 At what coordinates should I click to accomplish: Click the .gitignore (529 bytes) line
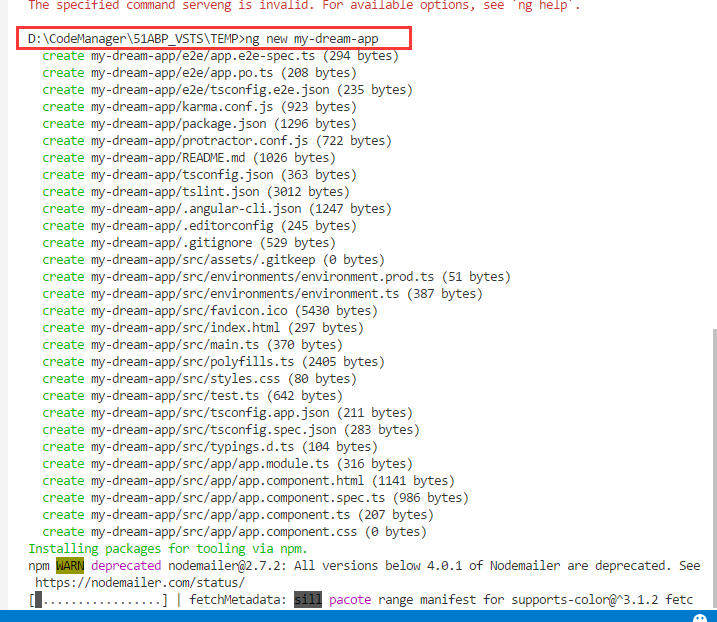click(189, 242)
